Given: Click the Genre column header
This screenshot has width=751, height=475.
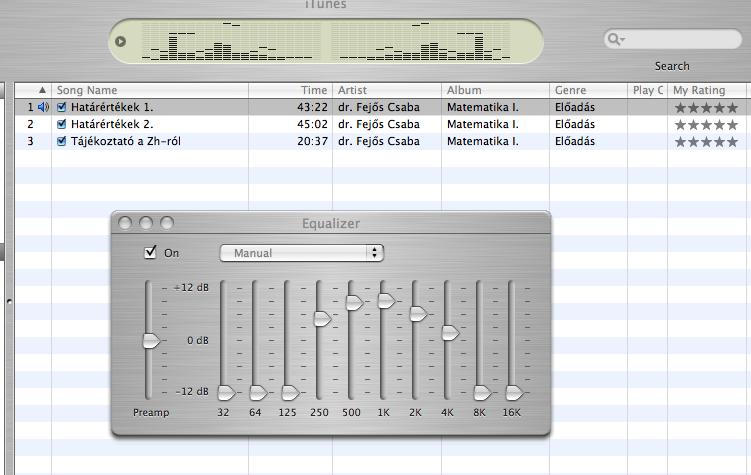Looking at the screenshot, I should click(588, 90).
